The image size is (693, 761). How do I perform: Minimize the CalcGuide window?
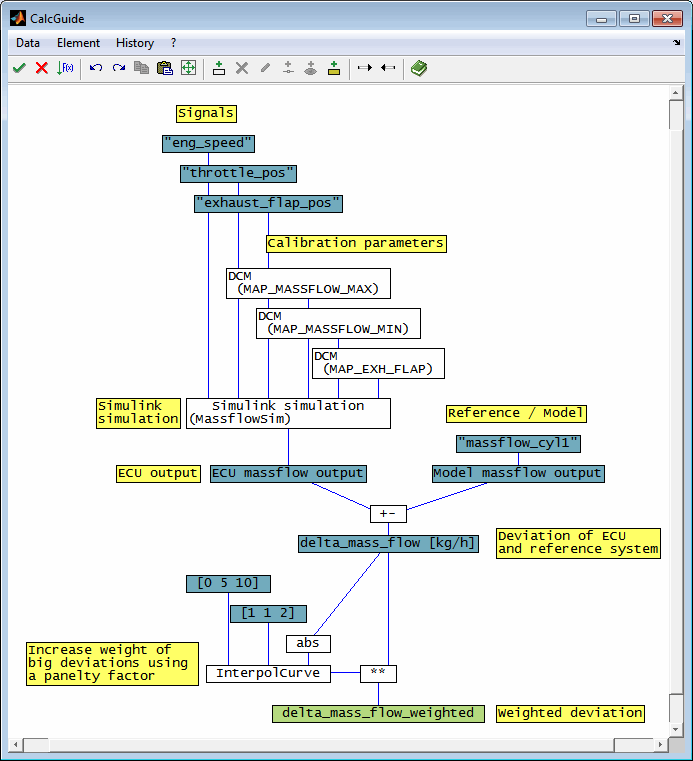click(601, 19)
